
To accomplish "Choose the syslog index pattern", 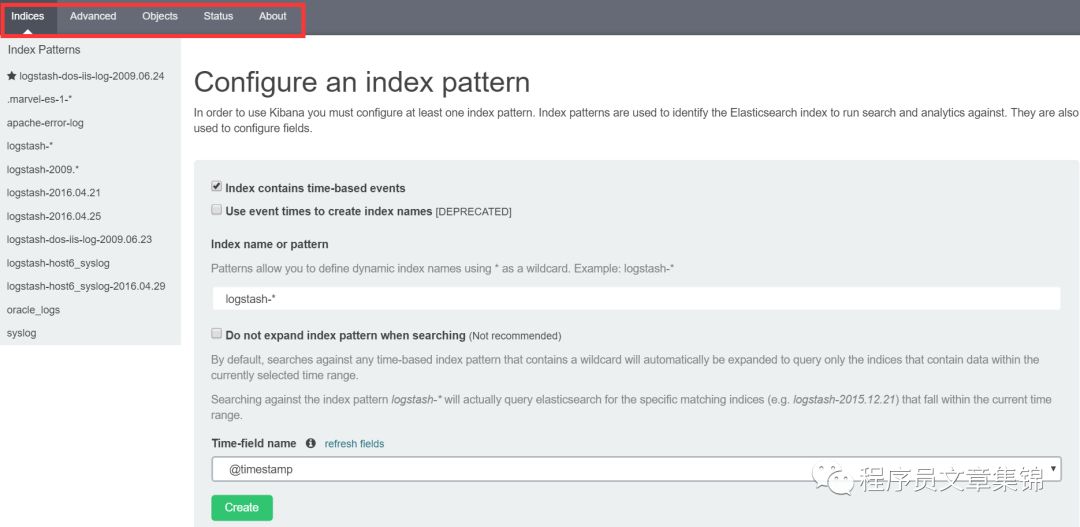I will [x=21, y=333].
